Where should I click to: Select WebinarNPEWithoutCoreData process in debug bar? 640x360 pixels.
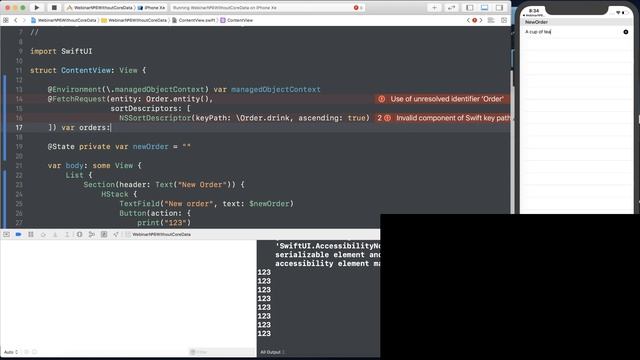[x=158, y=234]
